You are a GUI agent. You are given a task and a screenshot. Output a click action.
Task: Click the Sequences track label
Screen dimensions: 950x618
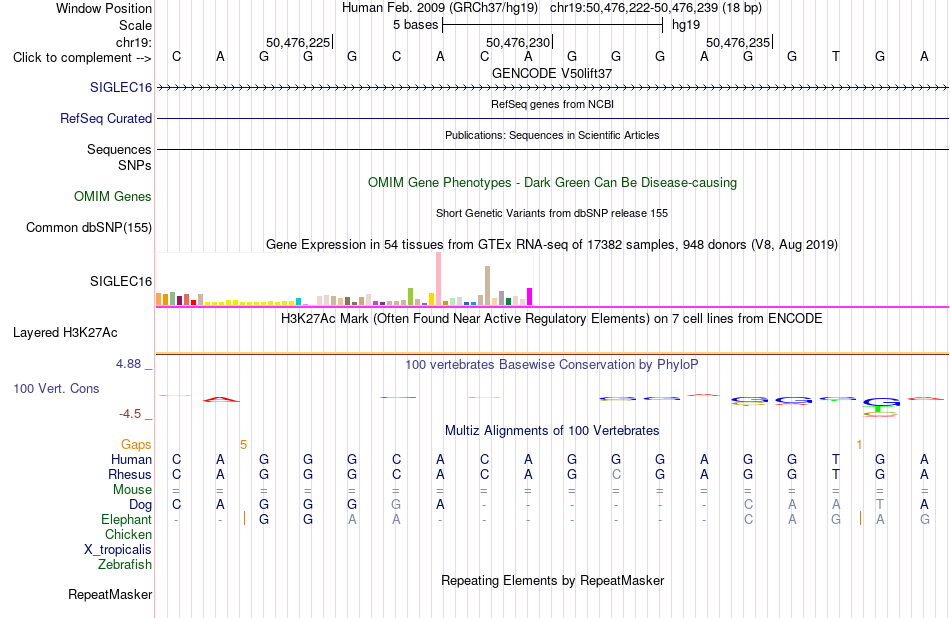coord(119,149)
